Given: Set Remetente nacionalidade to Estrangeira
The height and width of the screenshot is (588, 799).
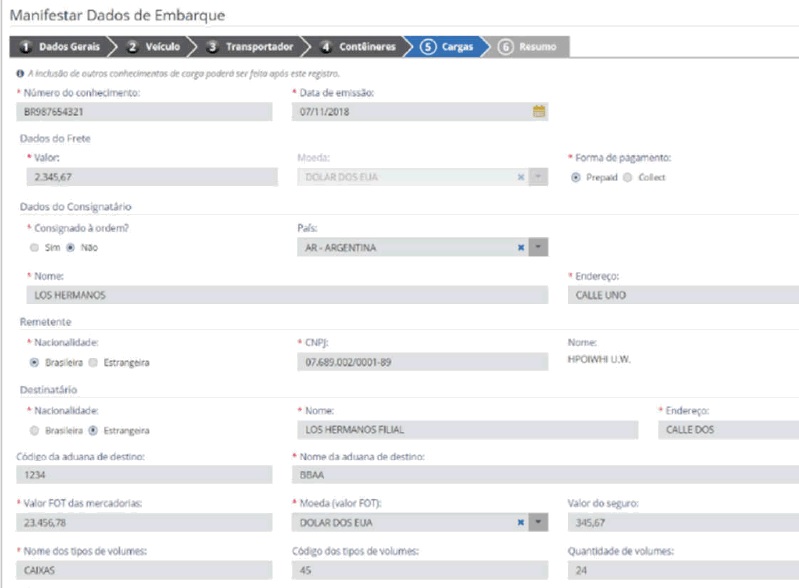Looking at the screenshot, I should pyautogui.click(x=93, y=362).
